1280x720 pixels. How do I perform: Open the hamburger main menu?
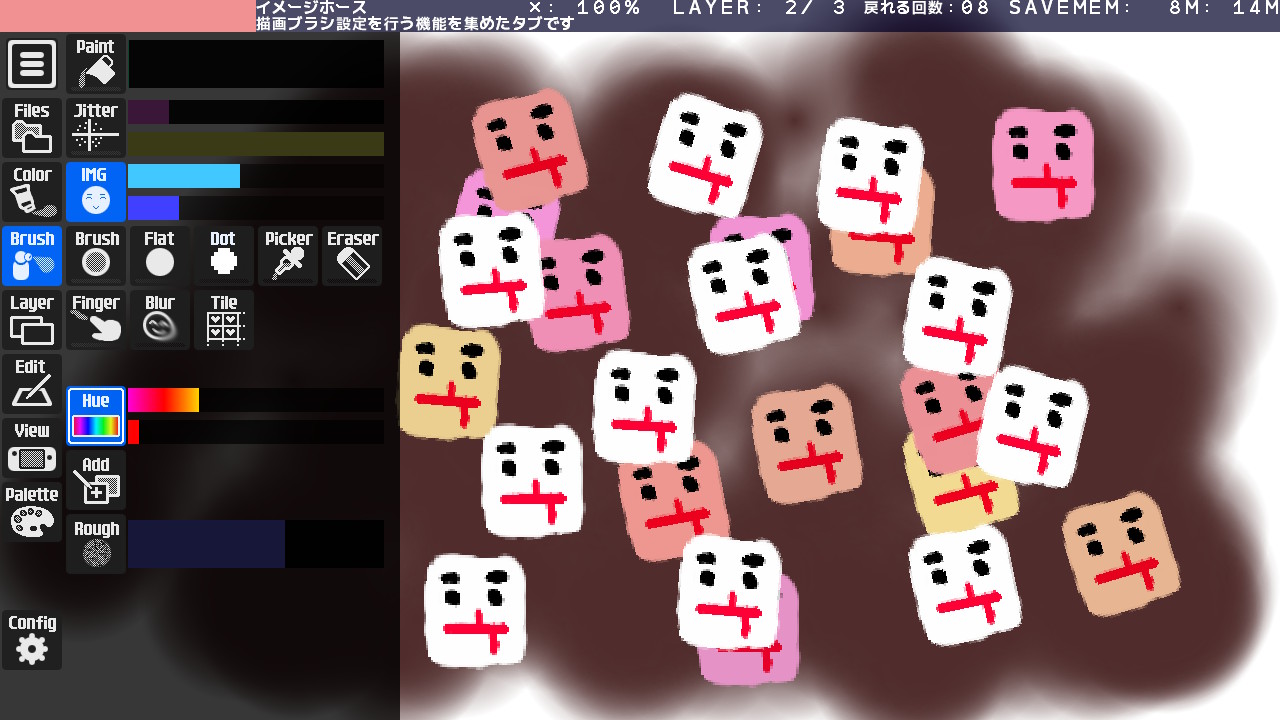[x=32, y=64]
